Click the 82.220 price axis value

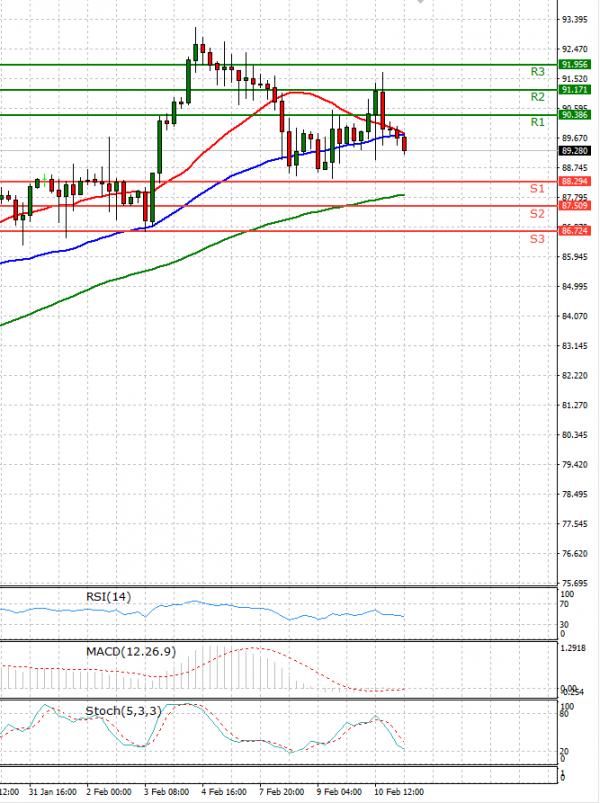[575, 375]
